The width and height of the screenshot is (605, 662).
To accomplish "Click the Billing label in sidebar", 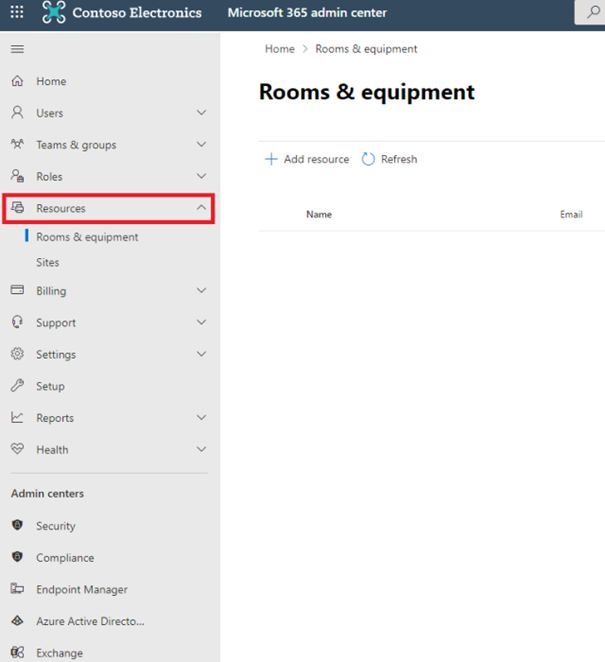I will 51,291.
